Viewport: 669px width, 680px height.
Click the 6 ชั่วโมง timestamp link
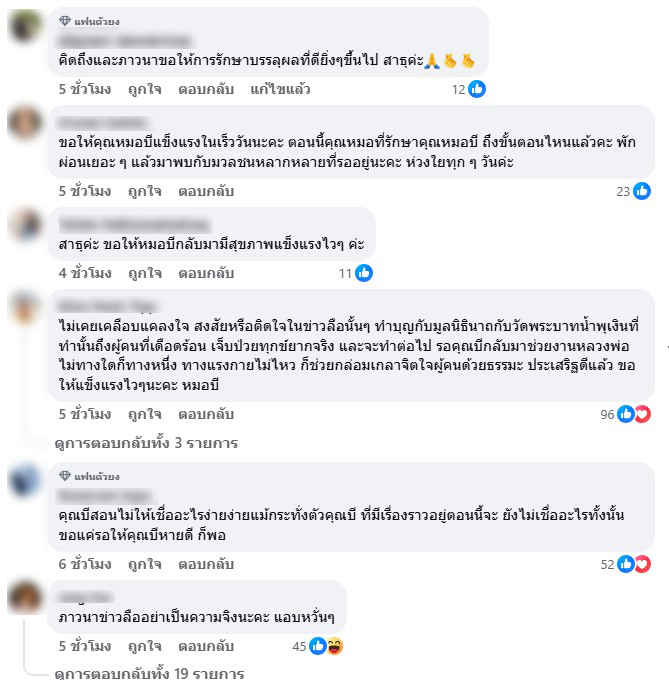[x=85, y=564]
